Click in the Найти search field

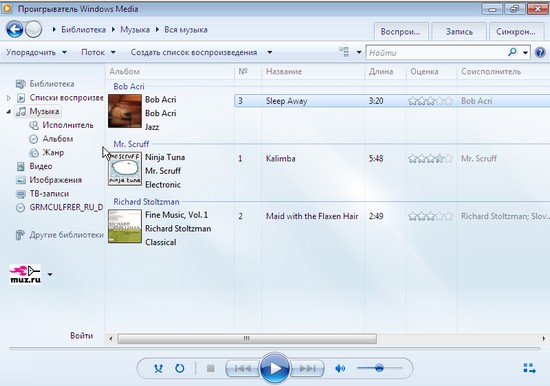[x=436, y=53]
